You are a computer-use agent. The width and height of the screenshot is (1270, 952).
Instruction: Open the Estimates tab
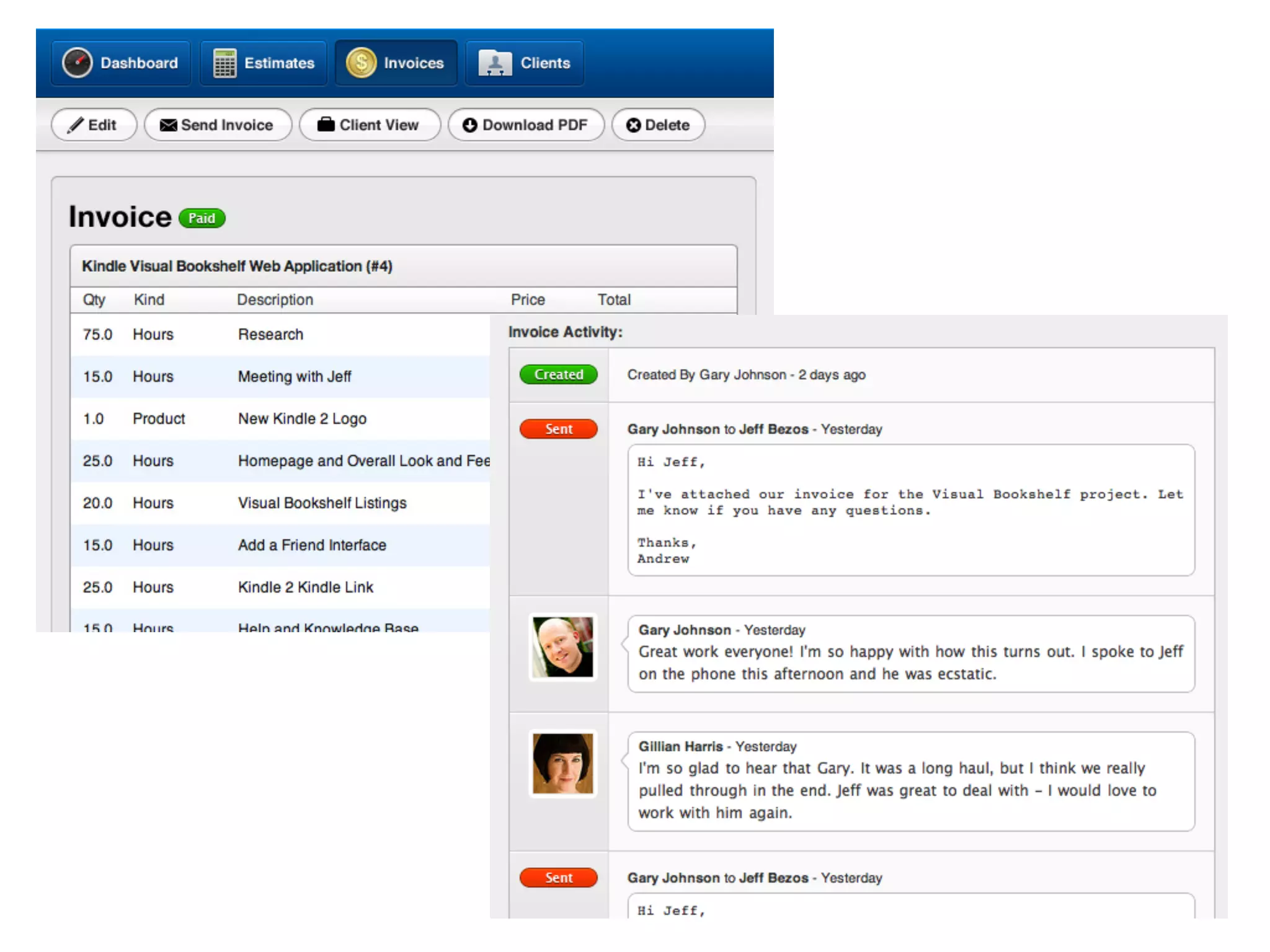click(x=279, y=63)
